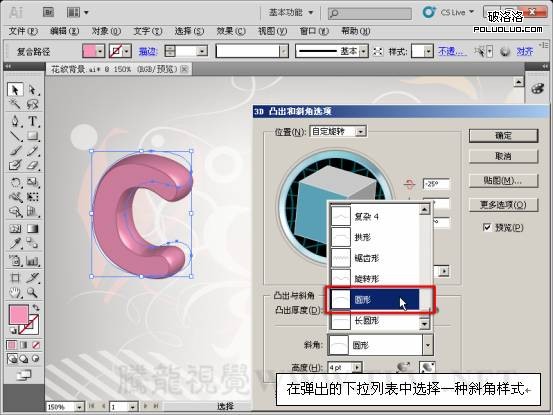The image size is (553, 415).
Task: Click the 更多选项(O) more options button
Action: [x=503, y=205]
